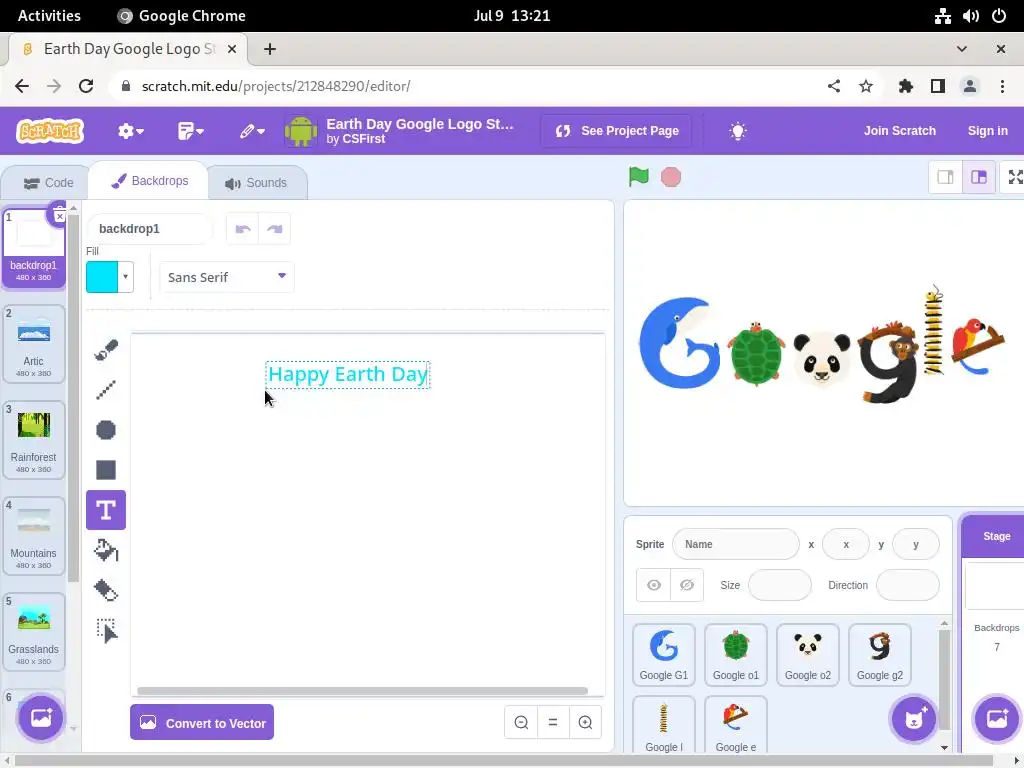The image size is (1024, 768).
Task: Select the Line tool
Action: point(106,390)
